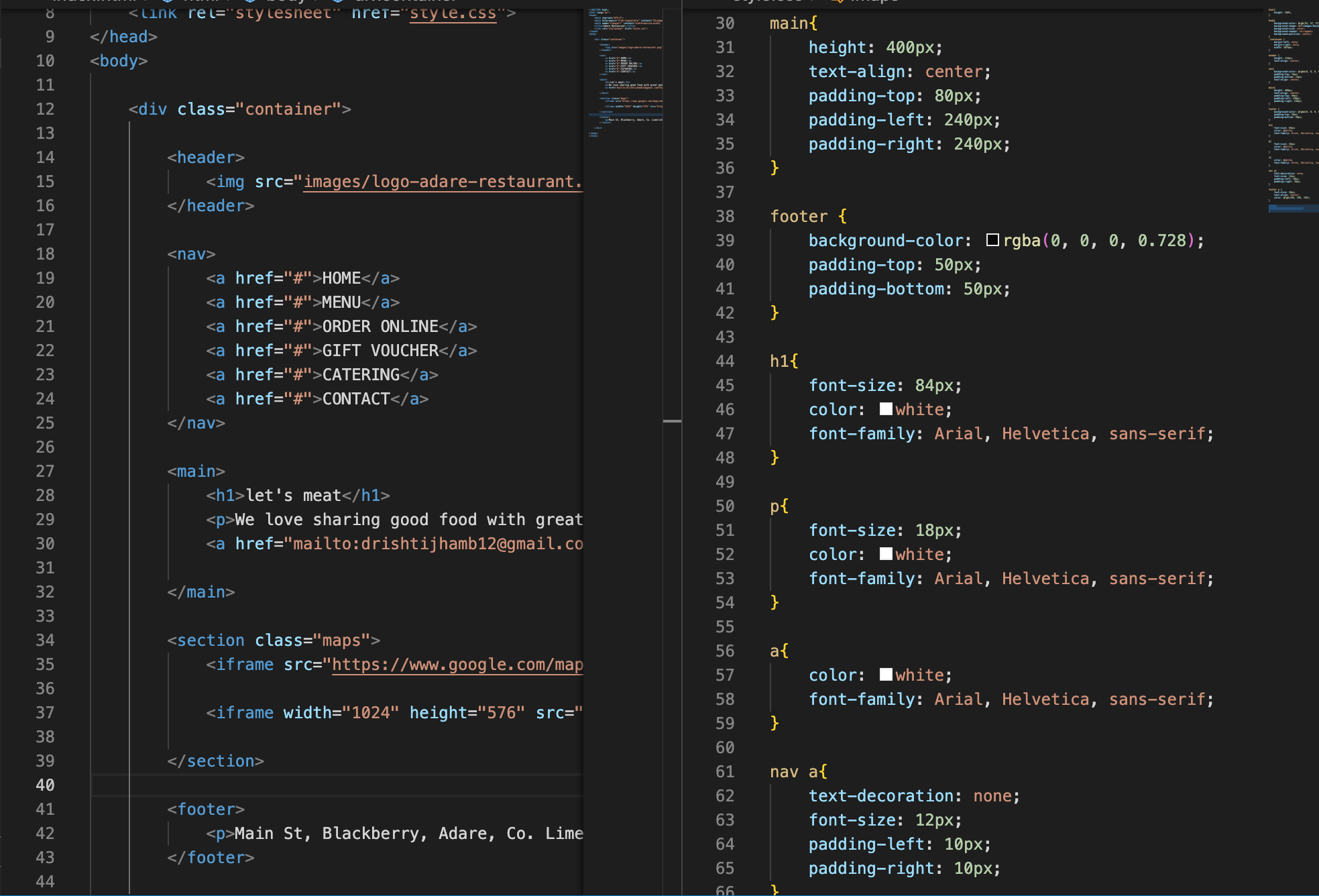The image size is (1319, 896).
Task: Click the 'maps' class value in section tag
Action: pyautogui.click(x=341, y=640)
